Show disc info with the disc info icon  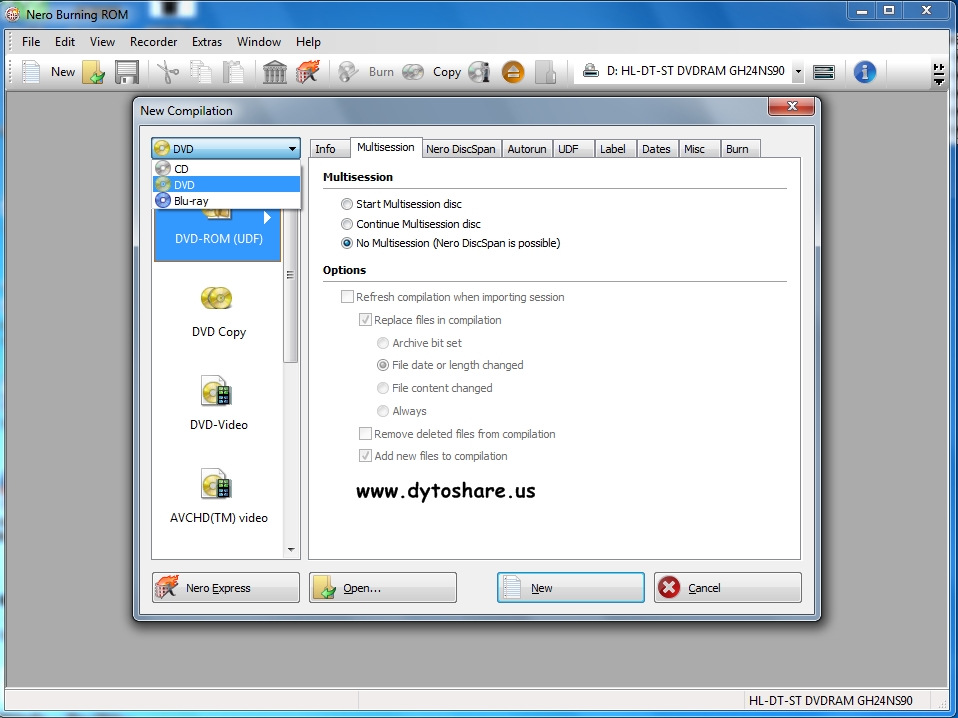(479, 71)
